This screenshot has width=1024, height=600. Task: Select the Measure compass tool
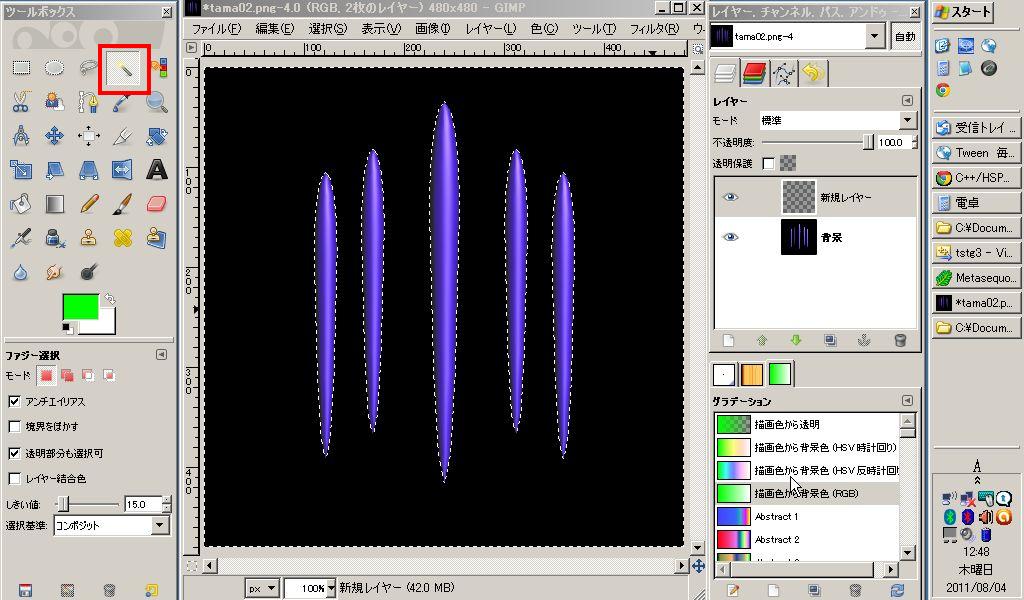[x=21, y=136]
